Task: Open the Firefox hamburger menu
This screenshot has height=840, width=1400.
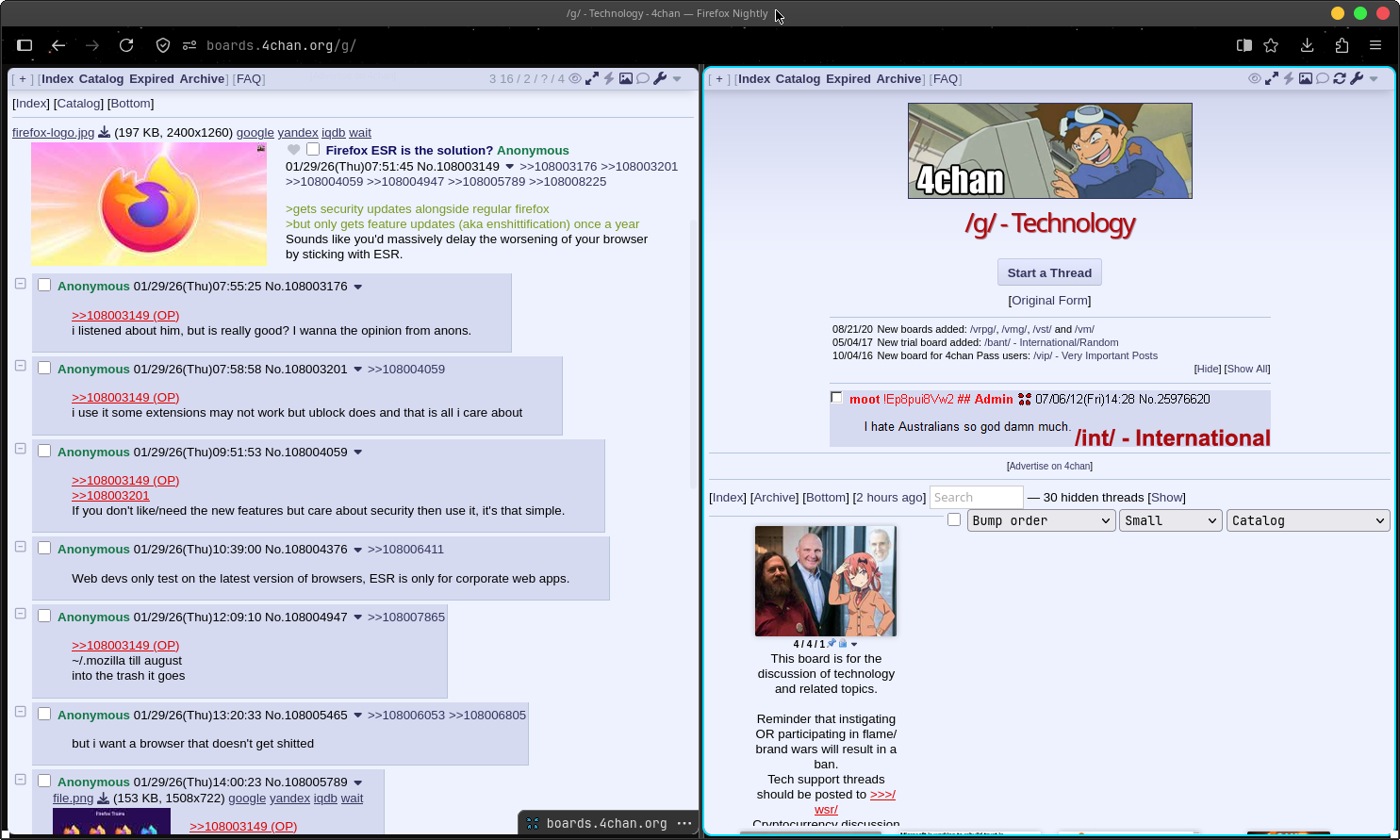Action: coord(1375,45)
